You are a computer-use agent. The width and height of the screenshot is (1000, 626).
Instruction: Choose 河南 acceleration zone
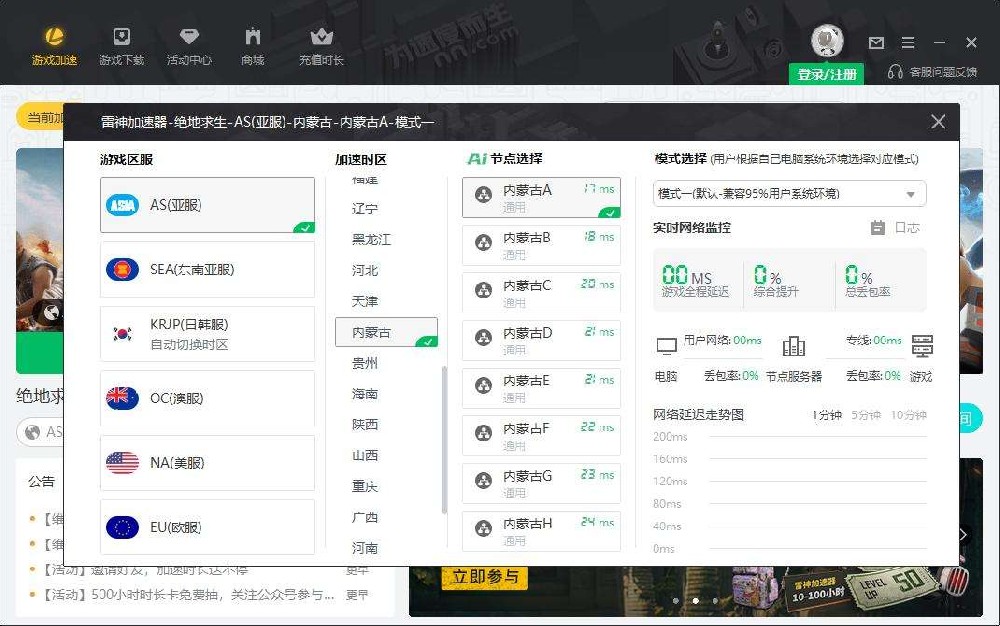pyautogui.click(x=365, y=548)
